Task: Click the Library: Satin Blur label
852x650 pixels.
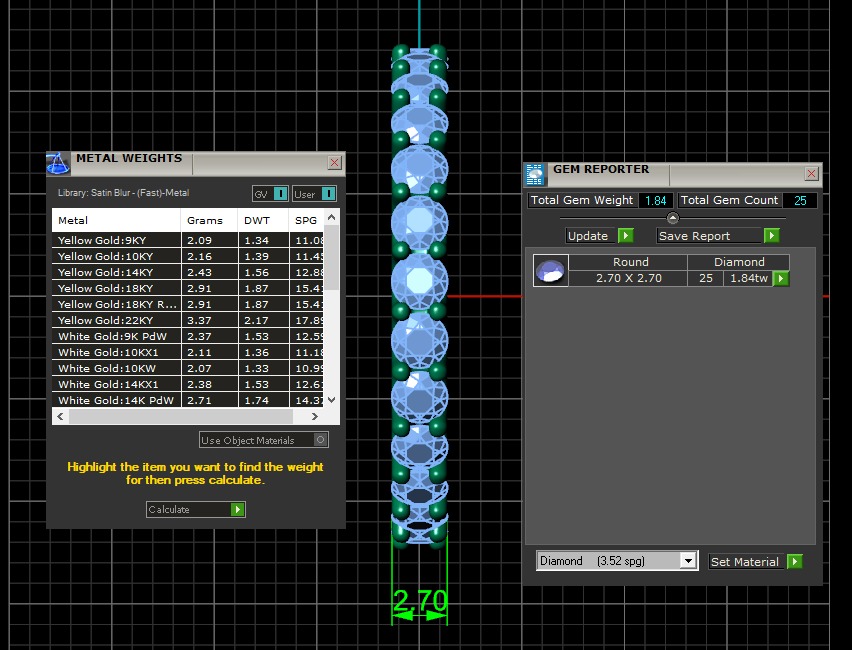Action: coord(123,193)
